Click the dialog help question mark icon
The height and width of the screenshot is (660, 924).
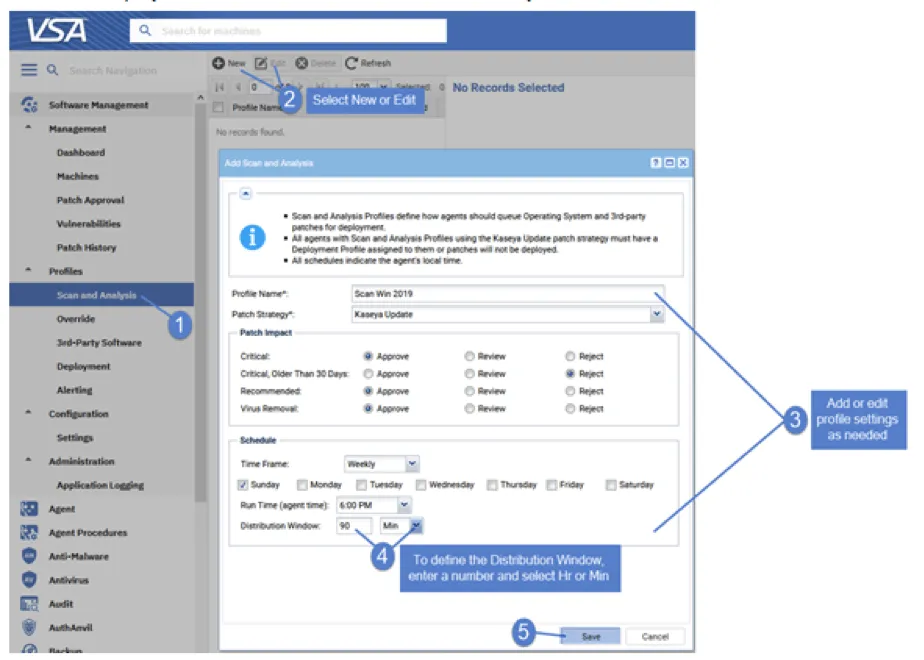point(656,162)
